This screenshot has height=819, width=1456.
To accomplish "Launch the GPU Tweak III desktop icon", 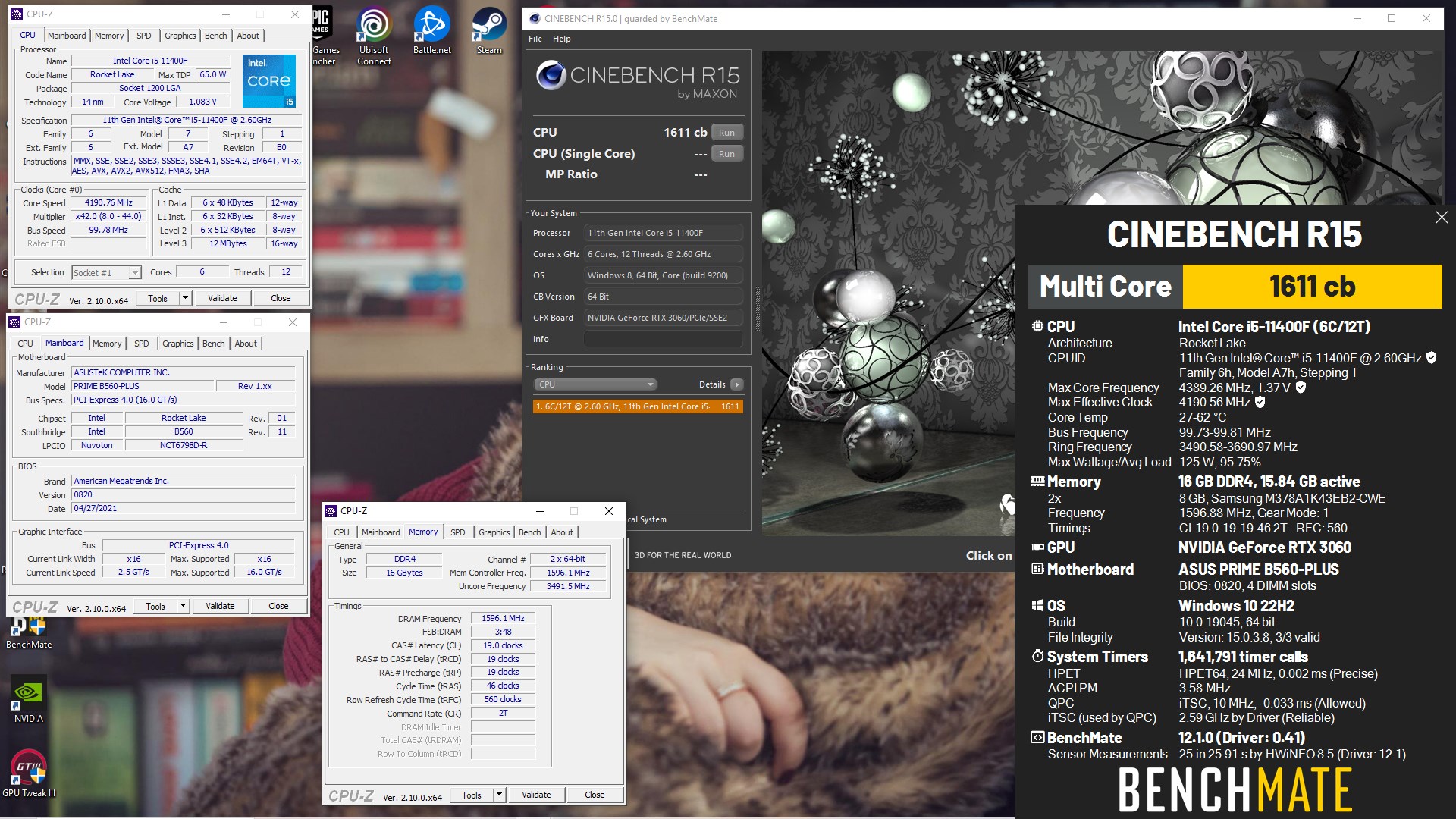I will pos(29,772).
